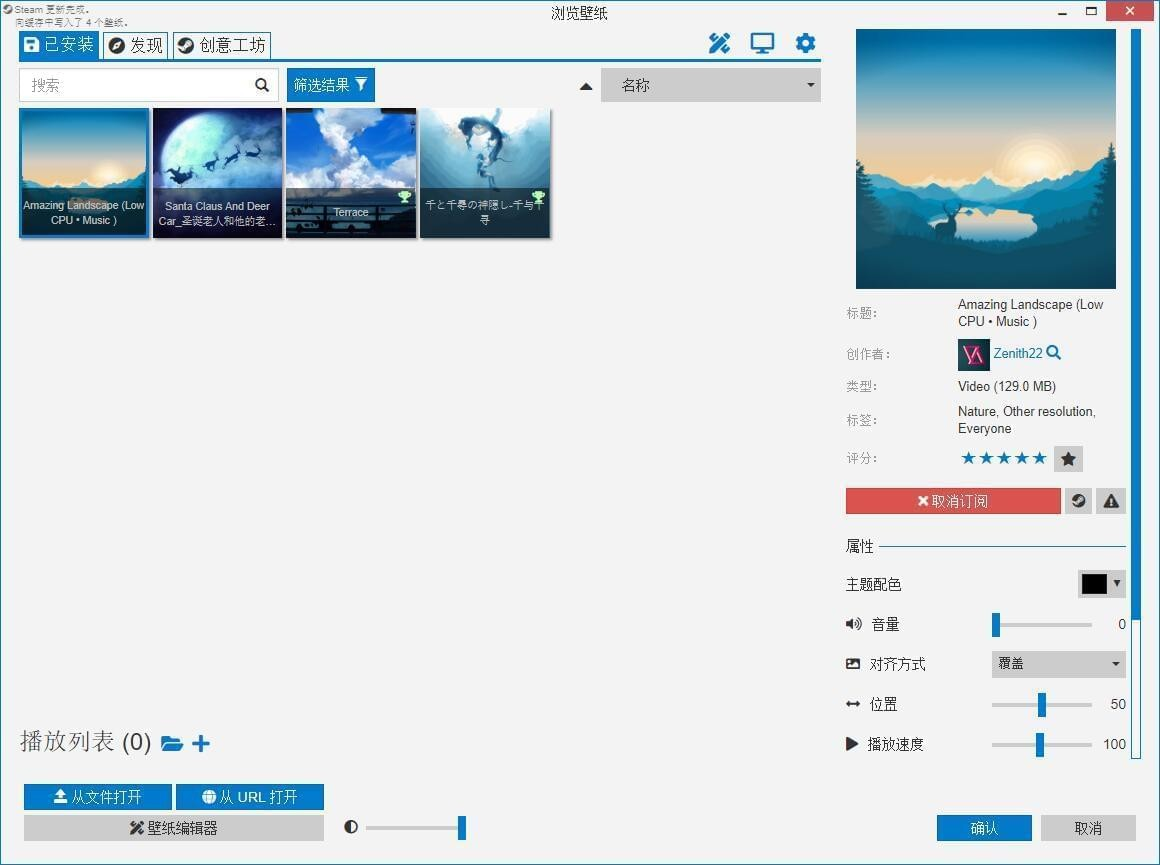Select 千と千尋の神隠し wallpaper thumbnail

(x=485, y=172)
